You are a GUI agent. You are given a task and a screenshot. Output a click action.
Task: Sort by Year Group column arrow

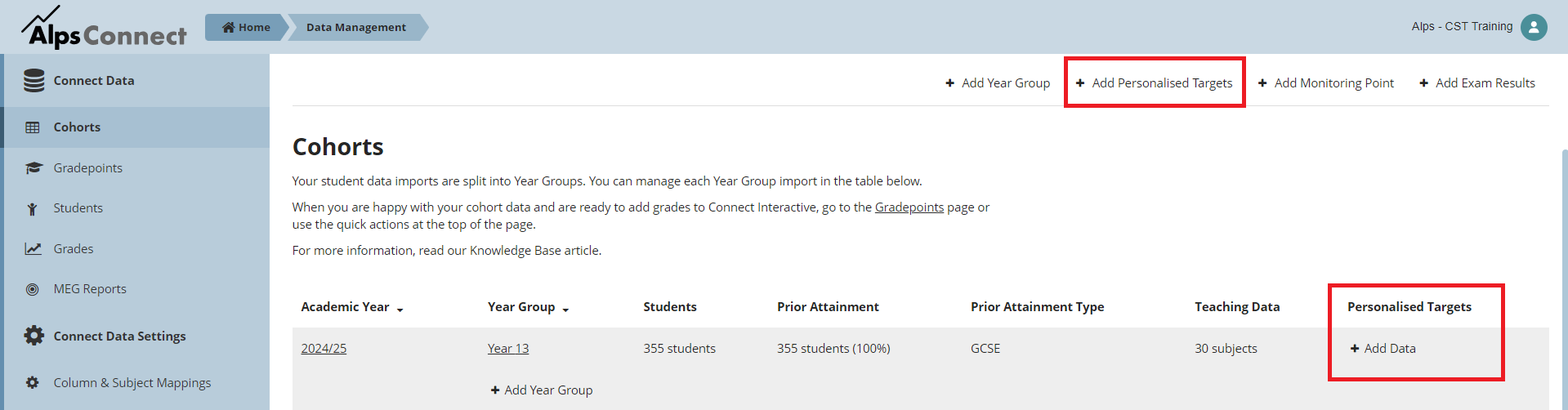pyautogui.click(x=565, y=310)
